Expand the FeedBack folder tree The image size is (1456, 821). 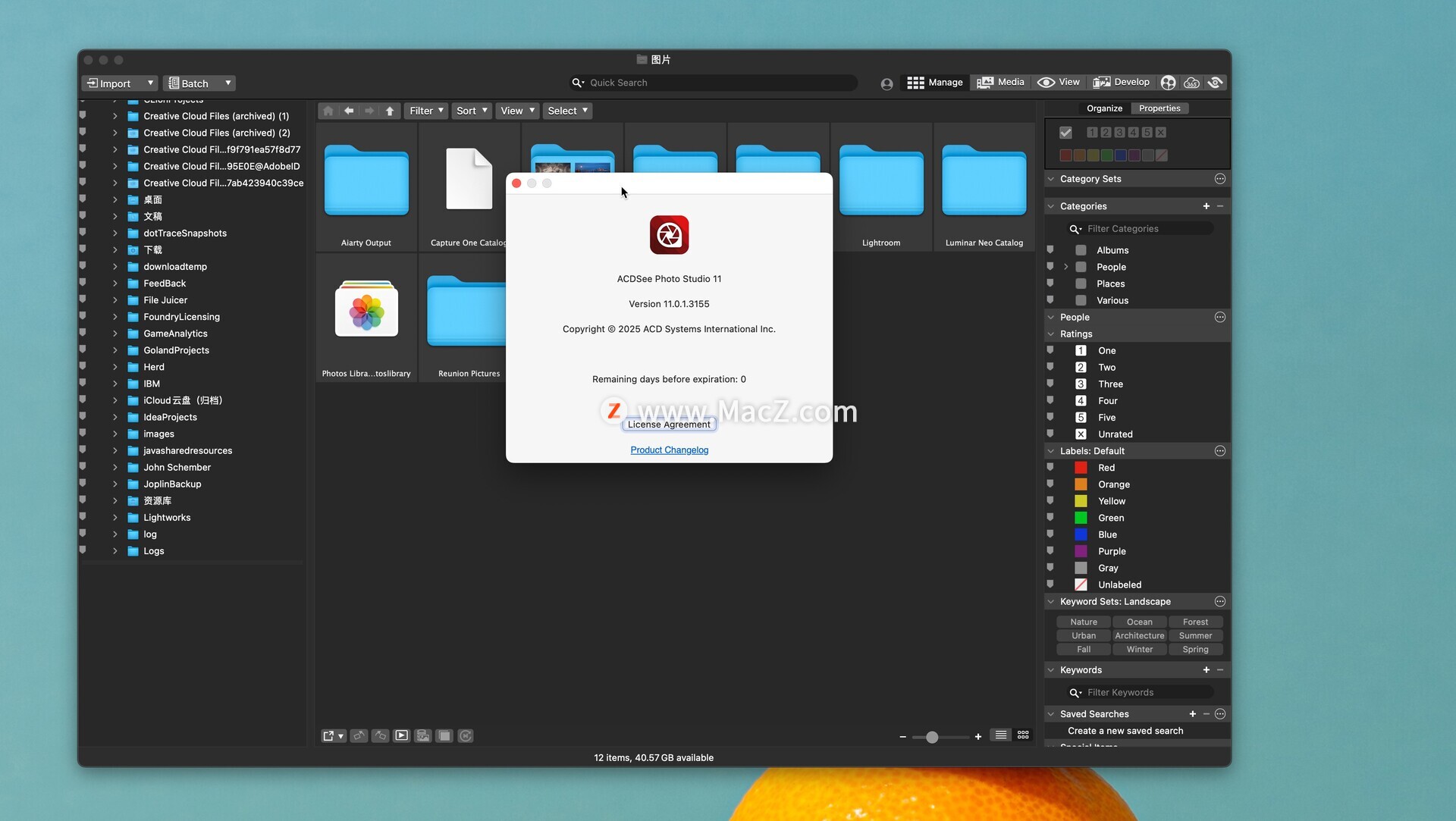pyautogui.click(x=115, y=284)
